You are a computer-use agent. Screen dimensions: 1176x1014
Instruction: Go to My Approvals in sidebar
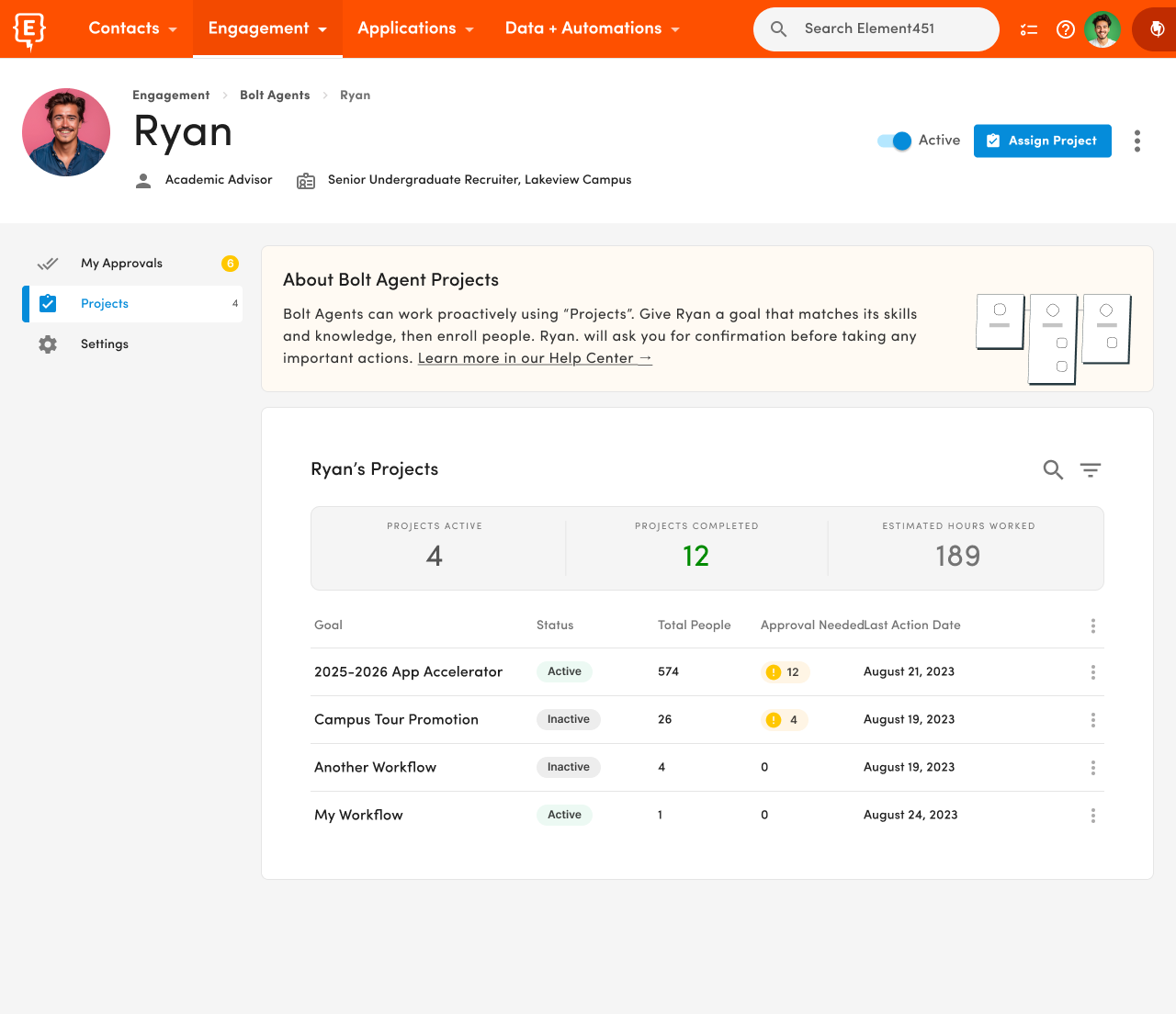[121, 264]
